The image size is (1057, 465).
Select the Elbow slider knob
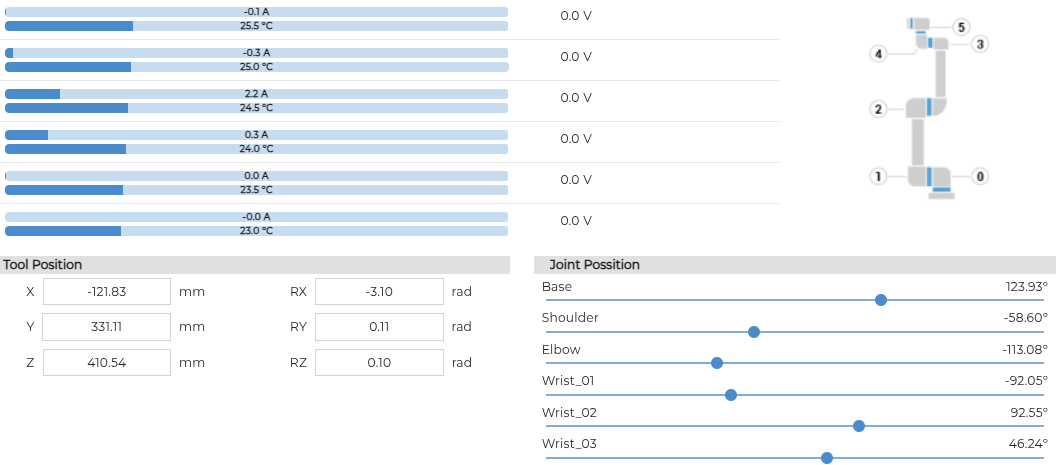click(x=717, y=363)
